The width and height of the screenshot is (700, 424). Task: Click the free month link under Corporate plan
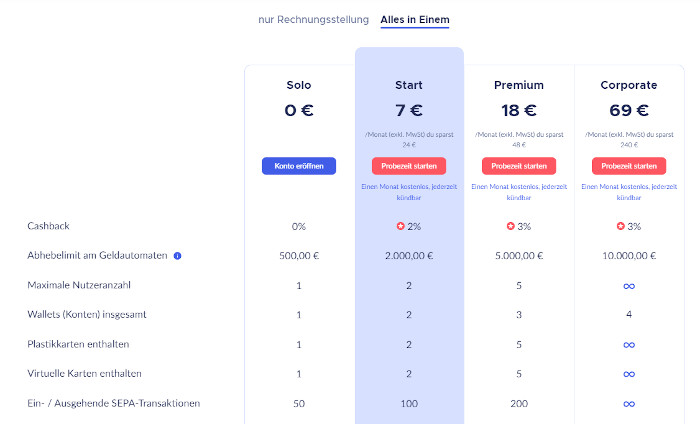tap(629, 192)
